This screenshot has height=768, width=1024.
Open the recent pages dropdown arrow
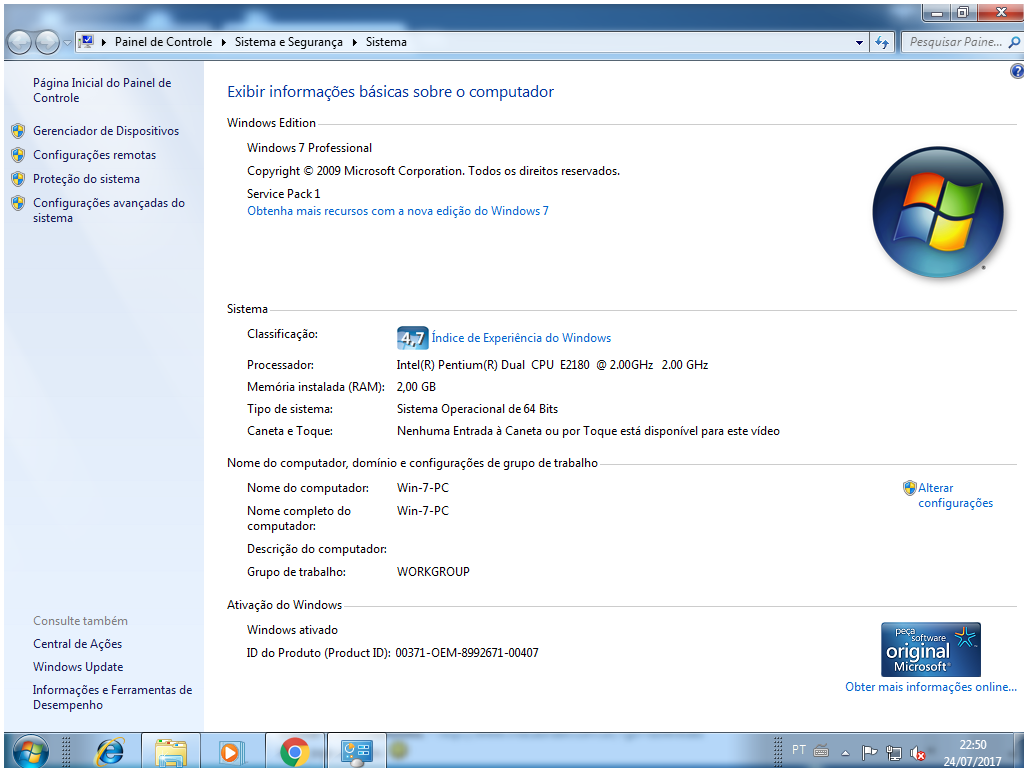coord(67,43)
